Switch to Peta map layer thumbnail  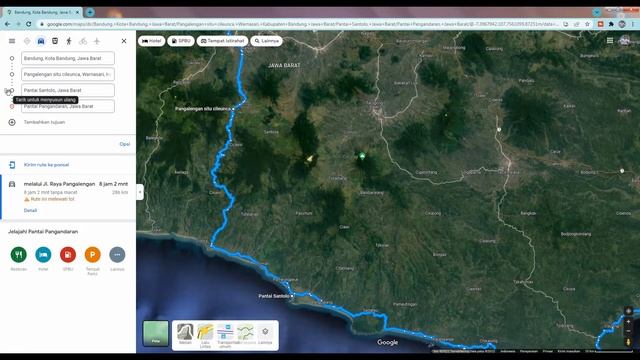[x=156, y=333]
